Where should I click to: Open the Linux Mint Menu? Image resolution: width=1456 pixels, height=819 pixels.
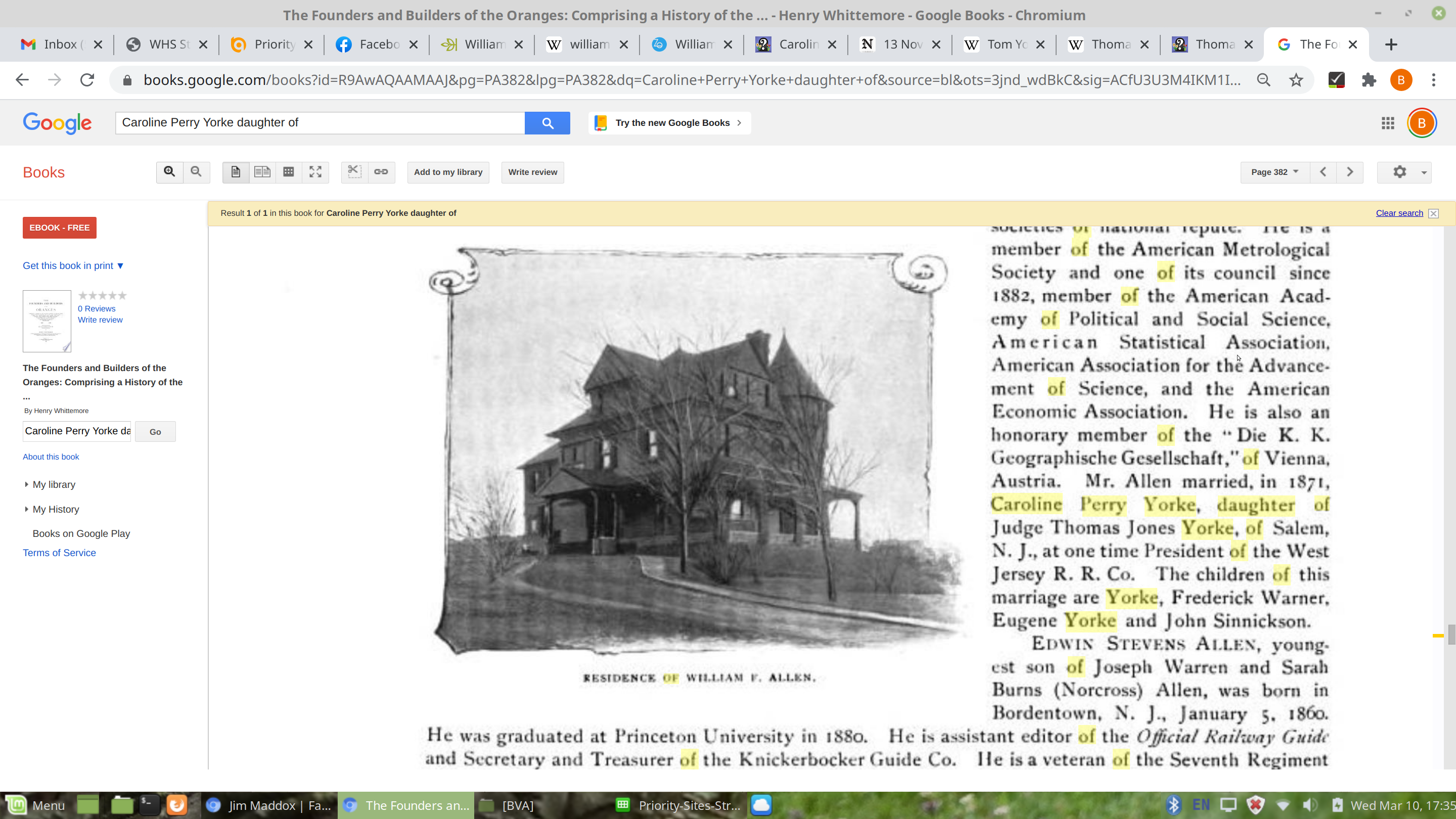pyautogui.click(x=35, y=805)
